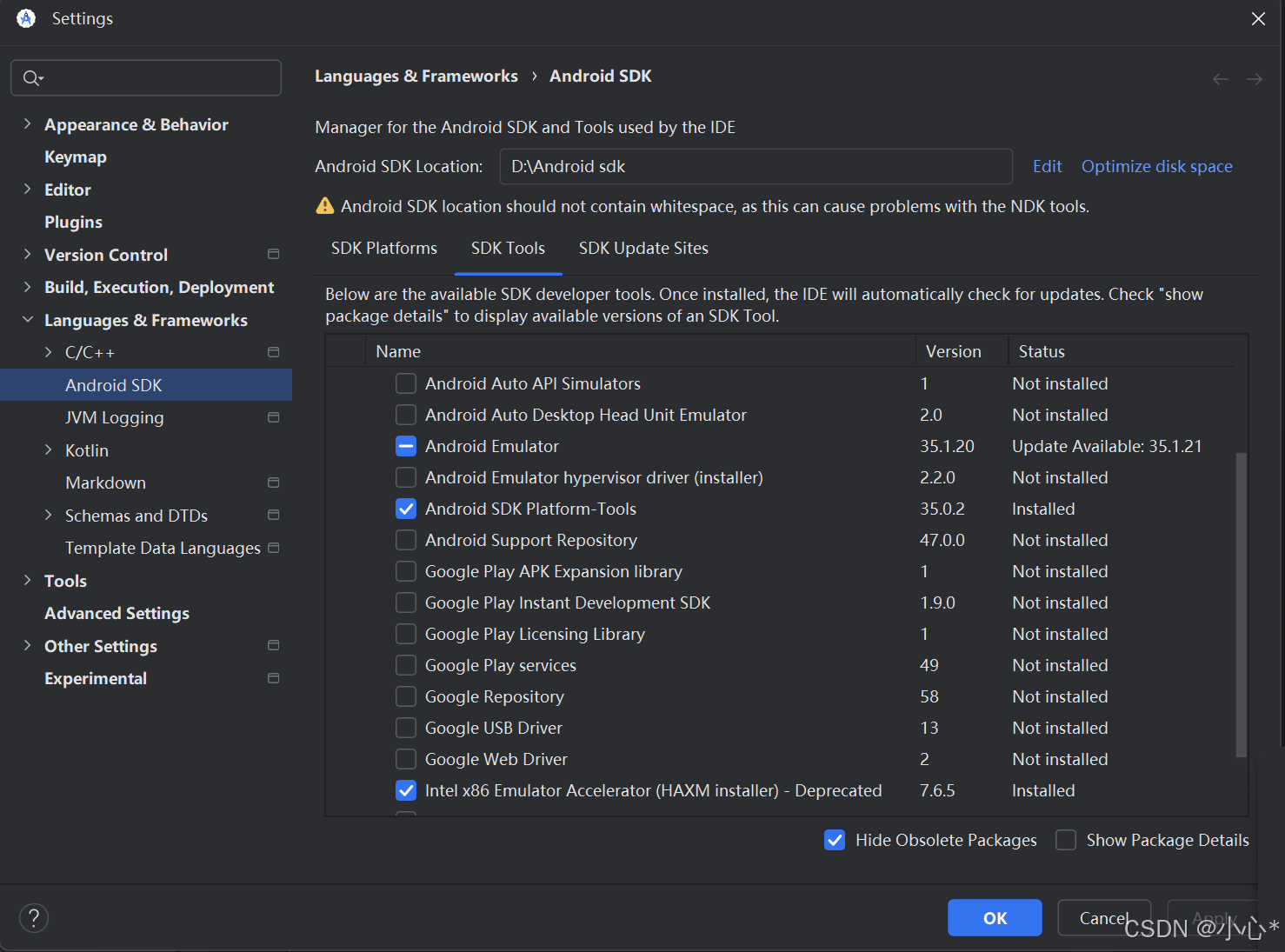Image resolution: width=1285 pixels, height=952 pixels.
Task: Click 'Update Available: 35.1.21' status text
Action: click(x=1107, y=446)
